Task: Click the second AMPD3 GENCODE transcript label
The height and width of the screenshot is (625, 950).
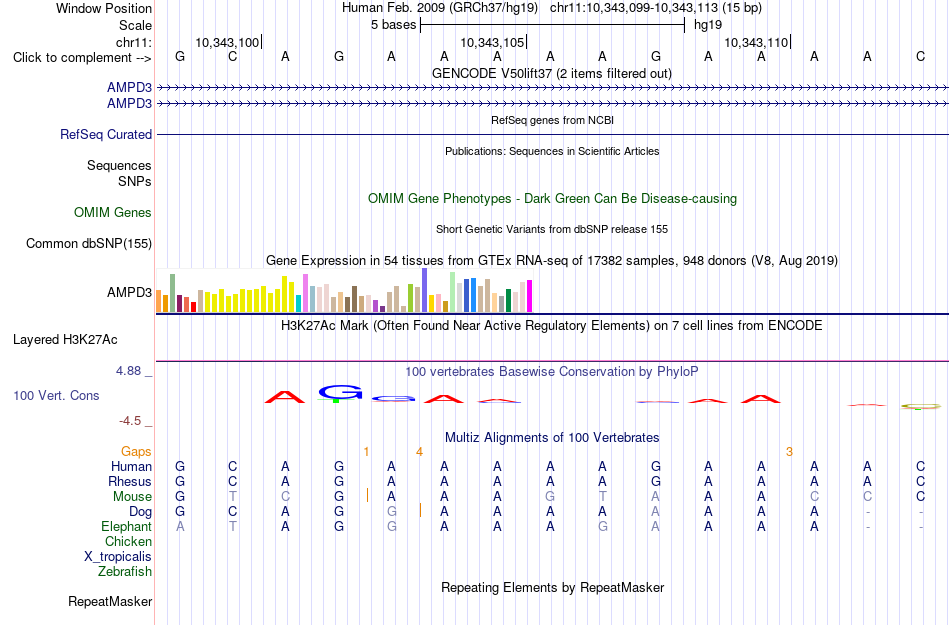Action: tap(129, 104)
